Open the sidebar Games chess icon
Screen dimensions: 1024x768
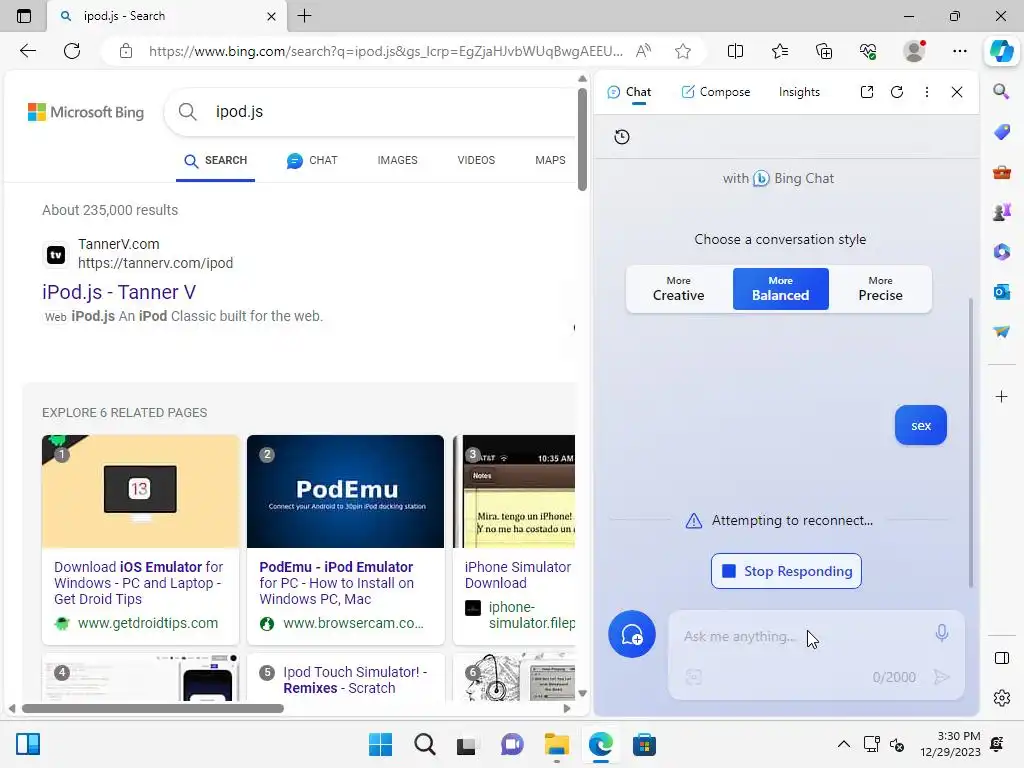coord(1001,212)
